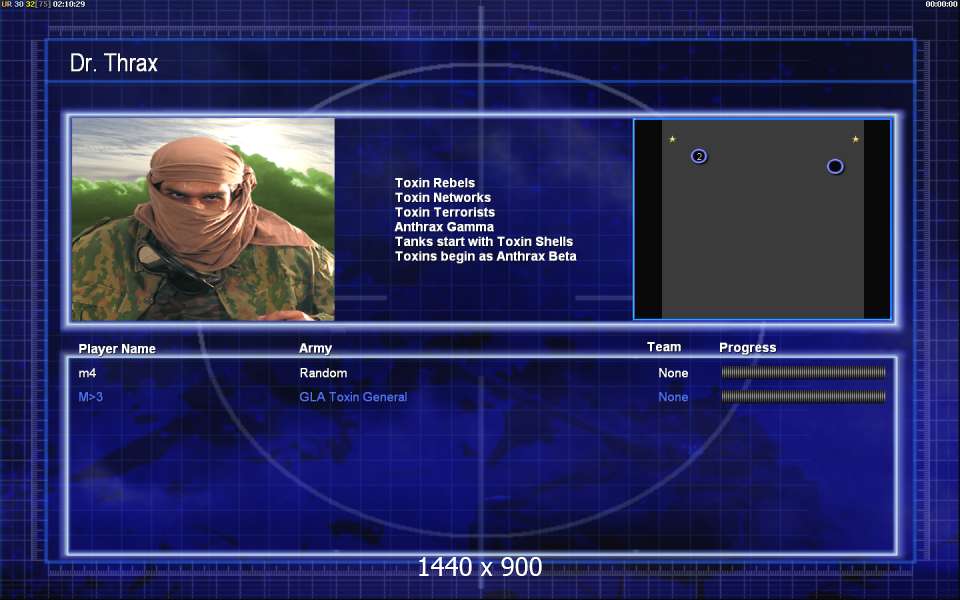This screenshot has width=960, height=600.
Task: Click the M>3 player progress bar
Action: [803, 397]
